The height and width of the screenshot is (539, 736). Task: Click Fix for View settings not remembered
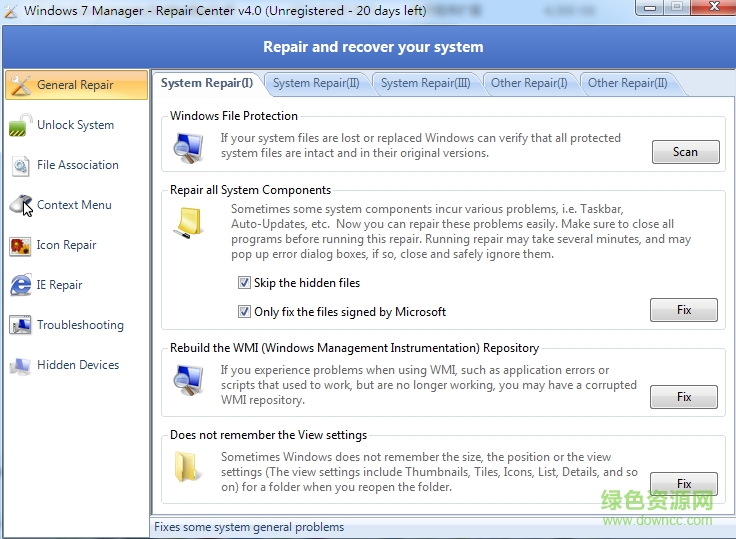(684, 484)
